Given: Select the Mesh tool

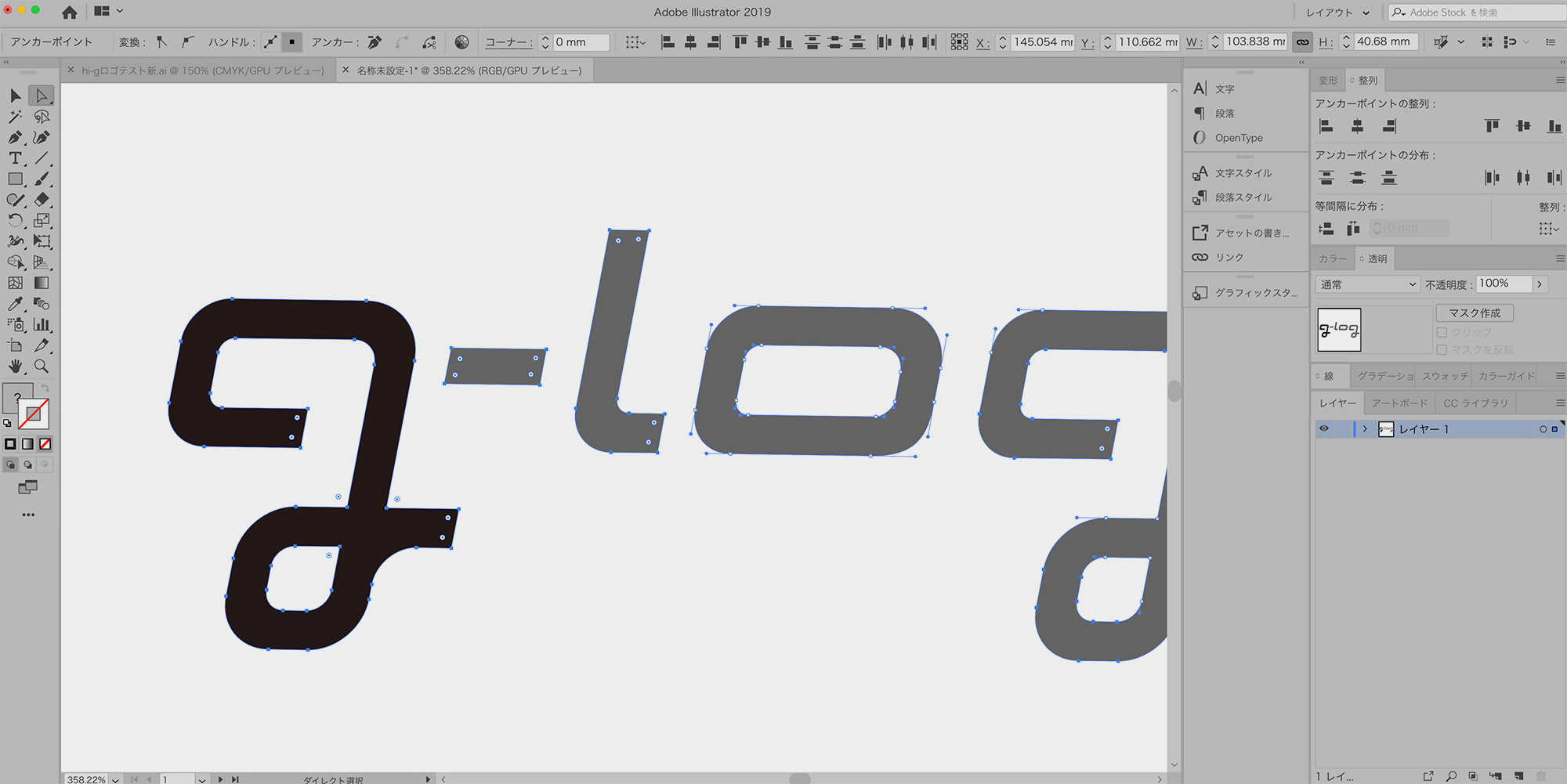Looking at the screenshot, I should coord(16,283).
